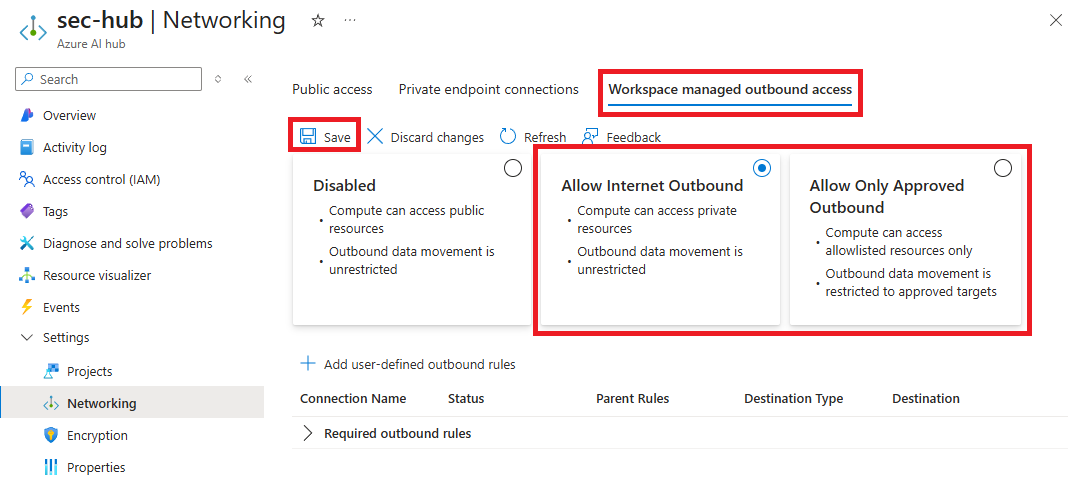Open Access control (IAM) page

click(x=101, y=179)
